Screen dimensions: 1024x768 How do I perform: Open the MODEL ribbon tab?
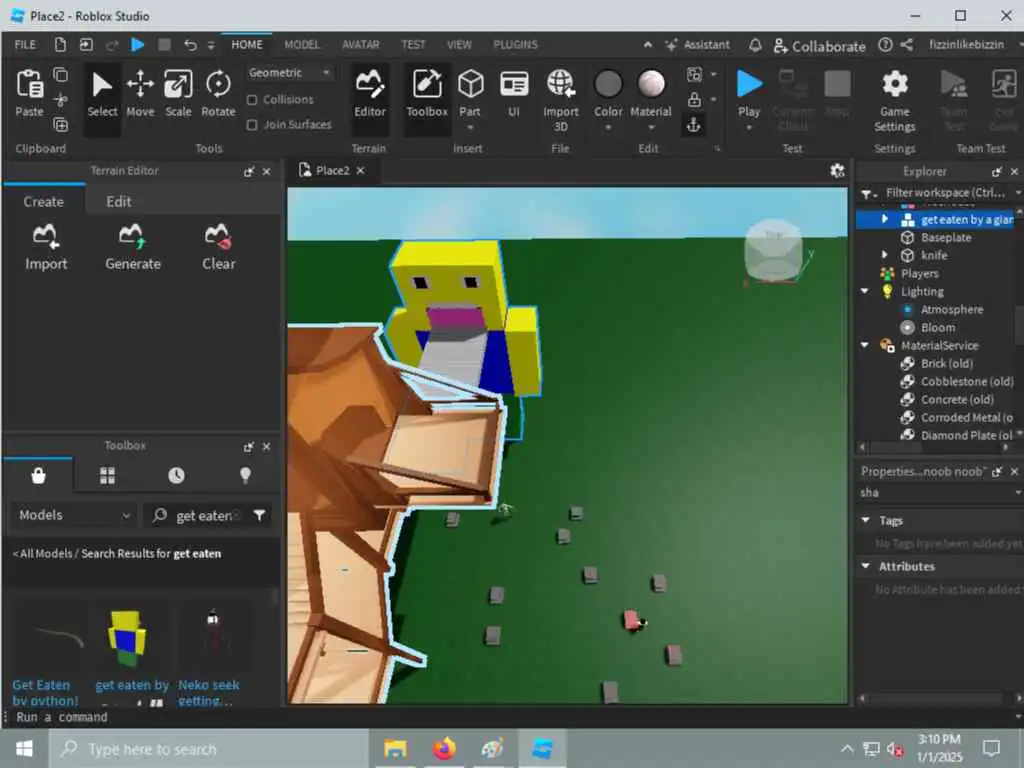click(x=302, y=44)
